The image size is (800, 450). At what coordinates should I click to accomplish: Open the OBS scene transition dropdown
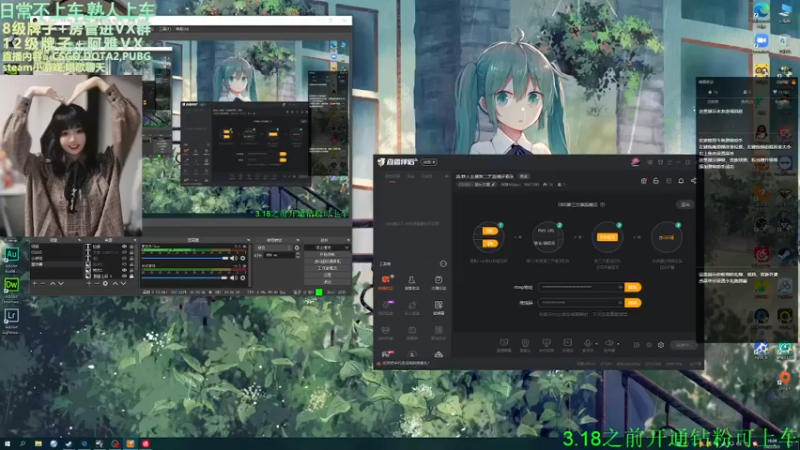click(275, 248)
